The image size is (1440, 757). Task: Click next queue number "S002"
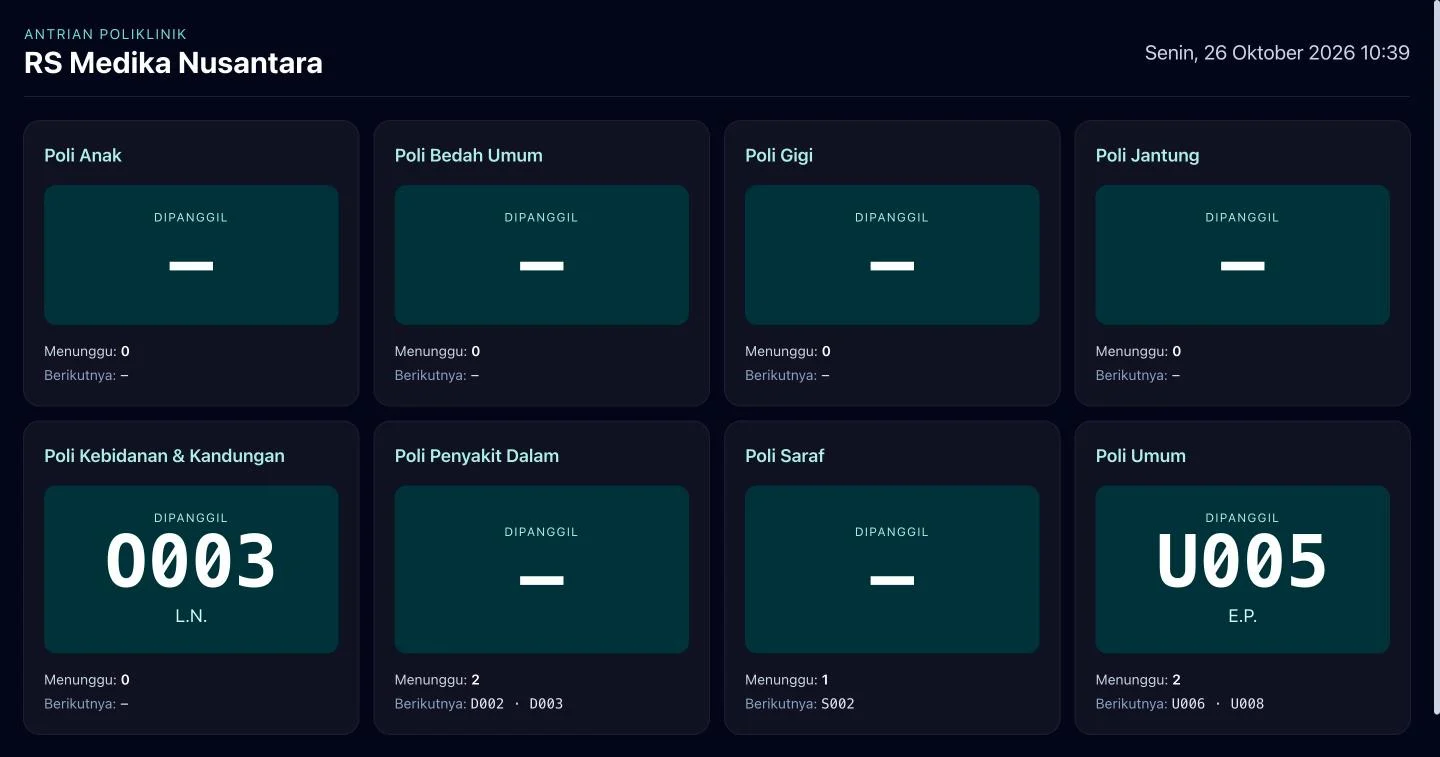click(838, 704)
